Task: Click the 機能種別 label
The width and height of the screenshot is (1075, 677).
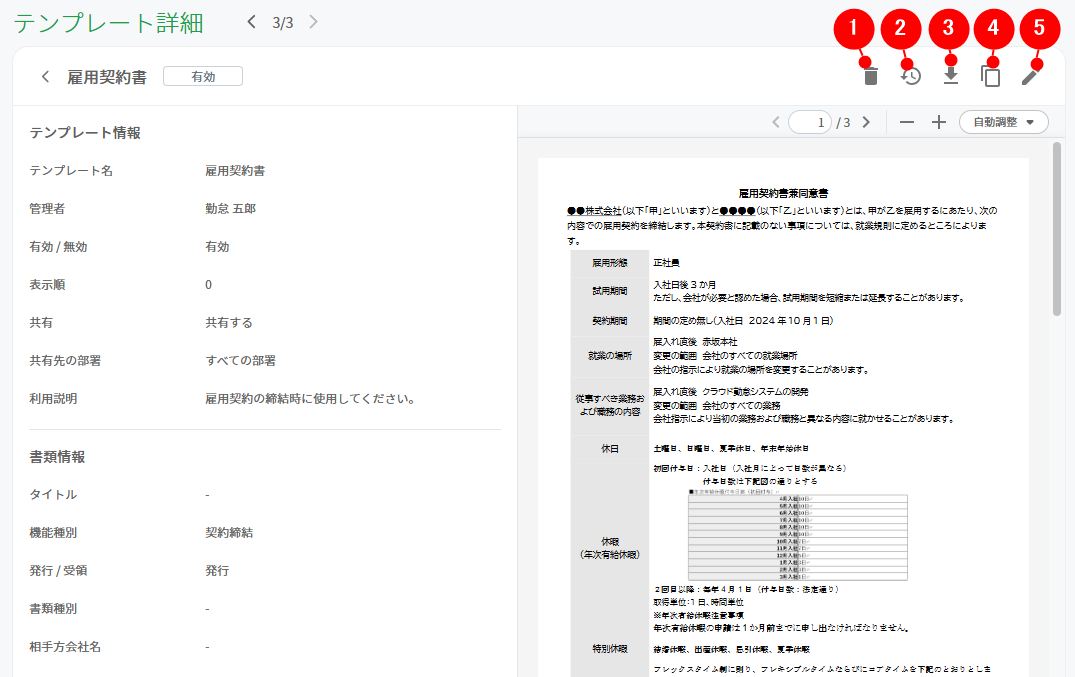Action: [53, 532]
